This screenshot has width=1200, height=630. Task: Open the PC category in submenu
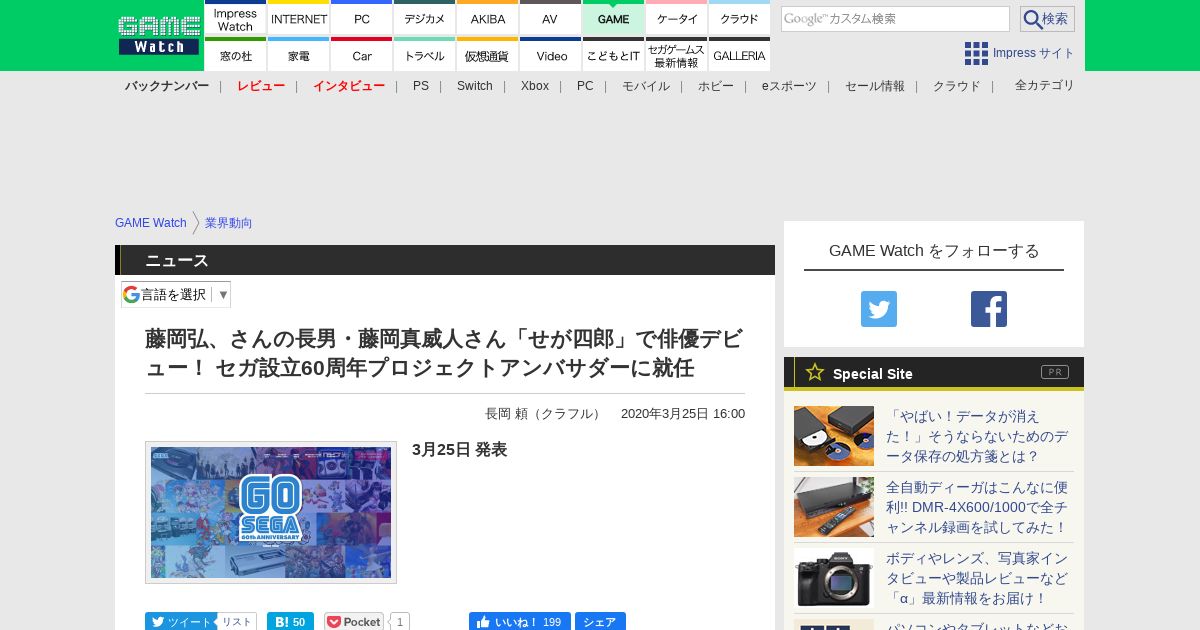pos(585,86)
